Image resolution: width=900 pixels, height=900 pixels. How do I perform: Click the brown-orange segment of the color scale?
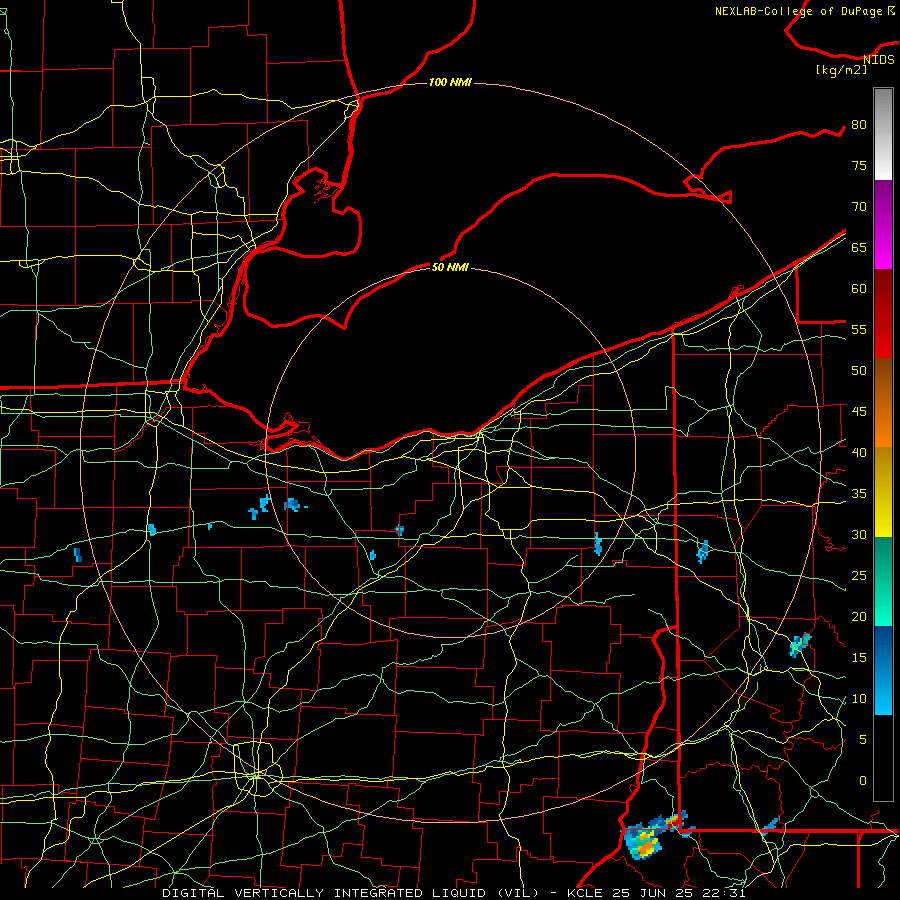click(883, 403)
